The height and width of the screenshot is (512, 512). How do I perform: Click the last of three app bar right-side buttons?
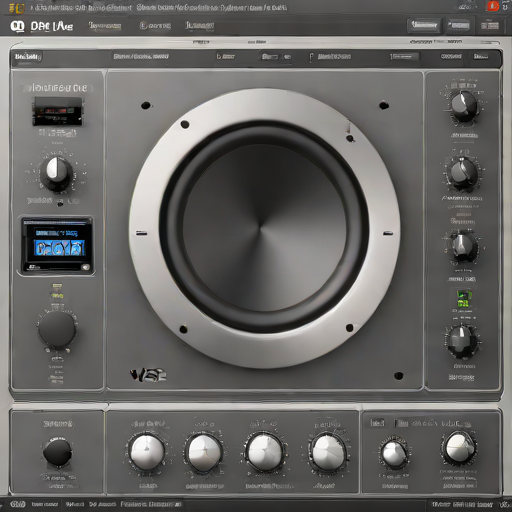pos(490,26)
